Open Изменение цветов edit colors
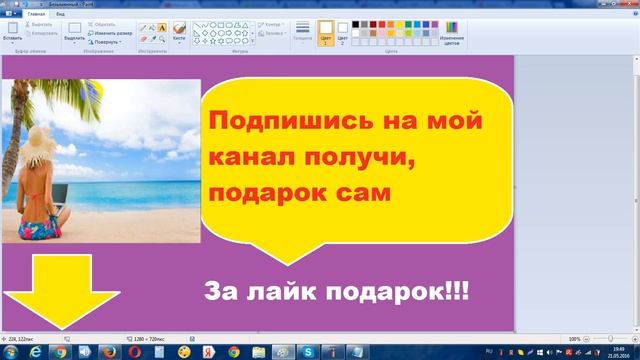640x360 pixels. click(452, 33)
